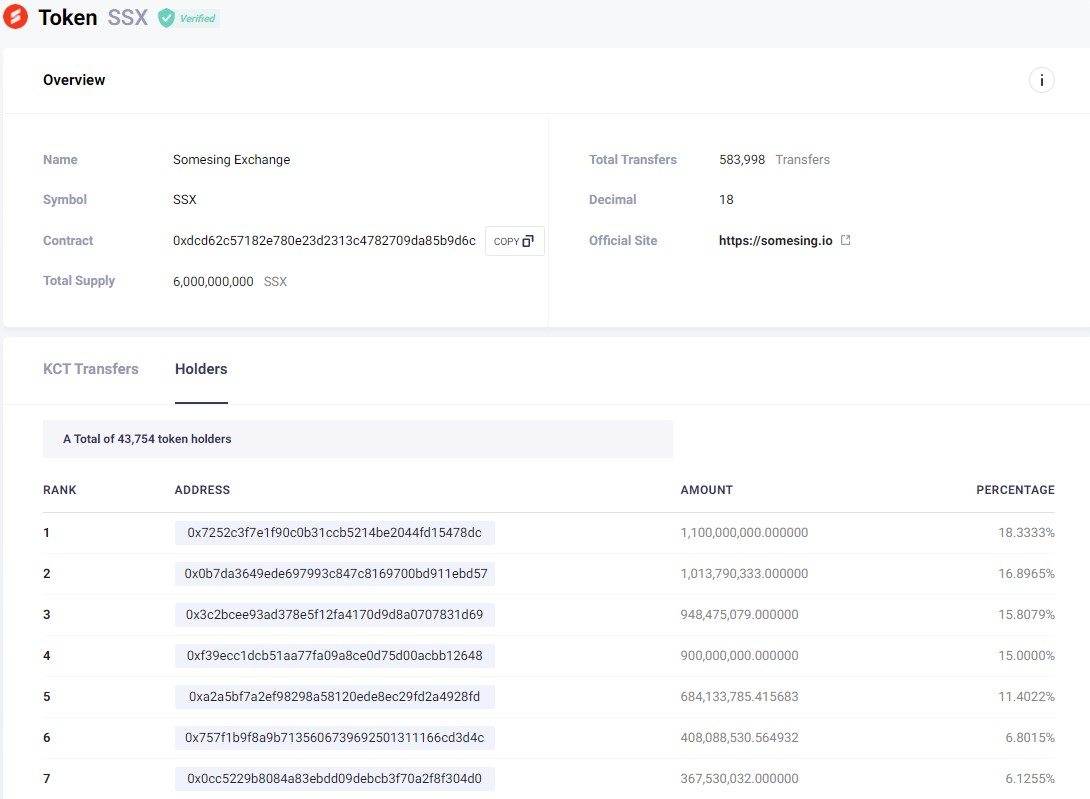1090x799 pixels.
Task: Click percentage '6.8015%'
Action: pyautogui.click(x=1030, y=738)
